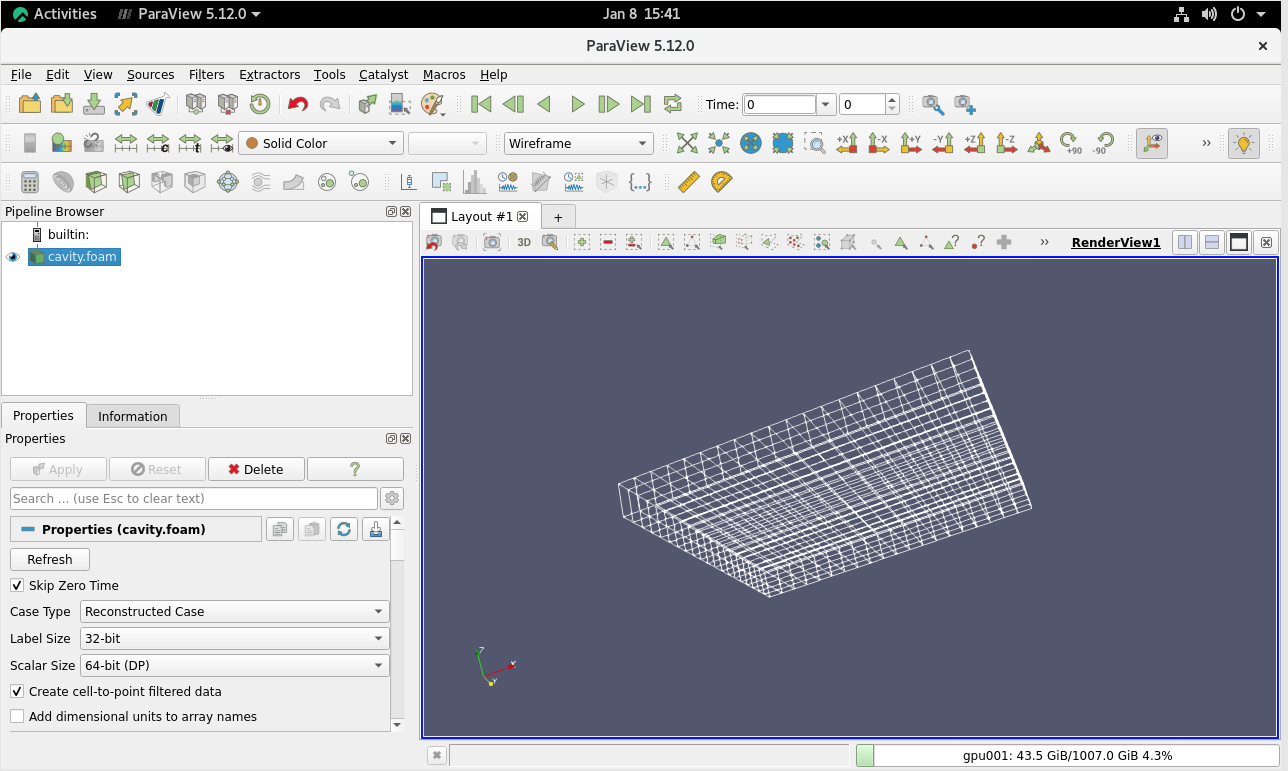Toggle the Skip Zero Time checkbox
This screenshot has height=771, width=1288.
tap(17, 586)
